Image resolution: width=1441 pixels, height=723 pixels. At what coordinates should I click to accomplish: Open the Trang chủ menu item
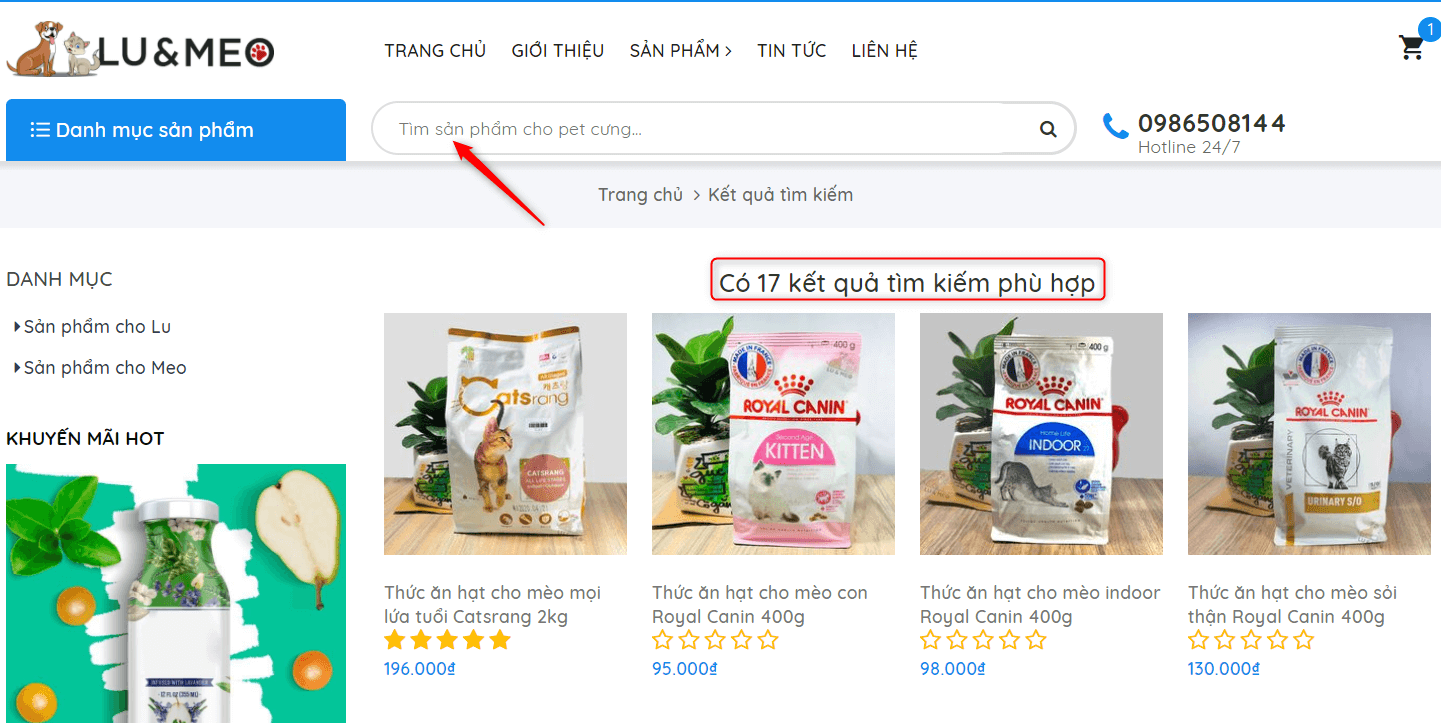[x=435, y=51]
